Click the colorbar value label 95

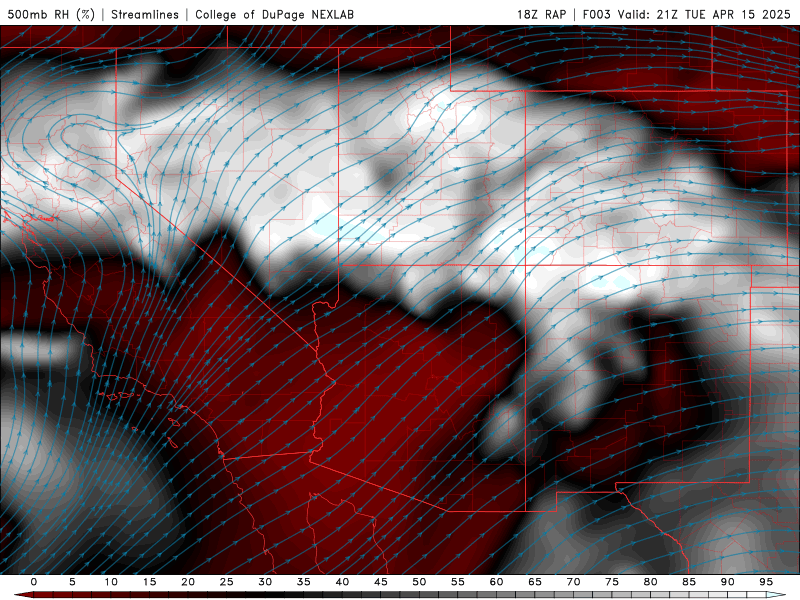pos(766,582)
